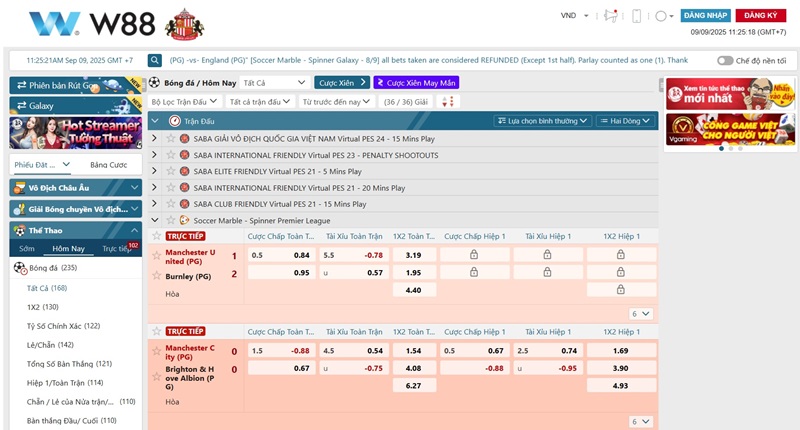Image resolution: width=800 pixels, height=430 pixels.
Task: Select the first carousel dot under the right banners
Action: point(721,149)
